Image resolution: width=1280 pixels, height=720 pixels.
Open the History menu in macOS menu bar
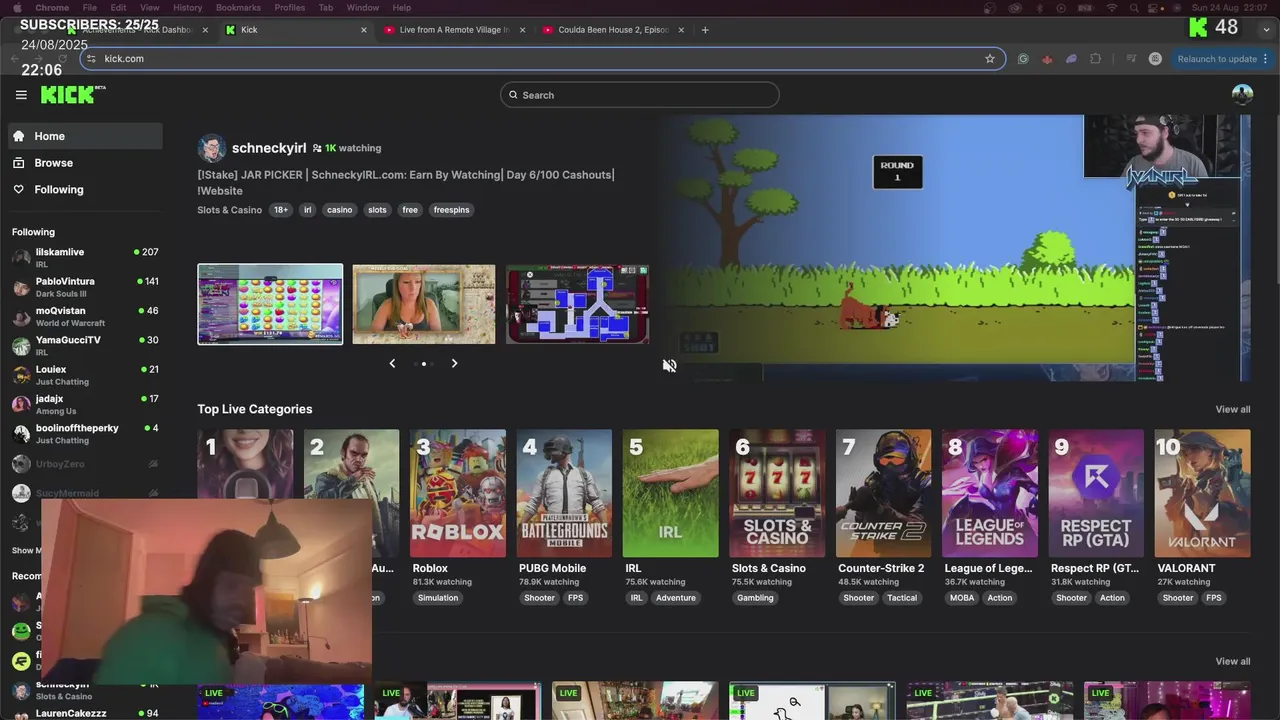pyautogui.click(x=187, y=7)
